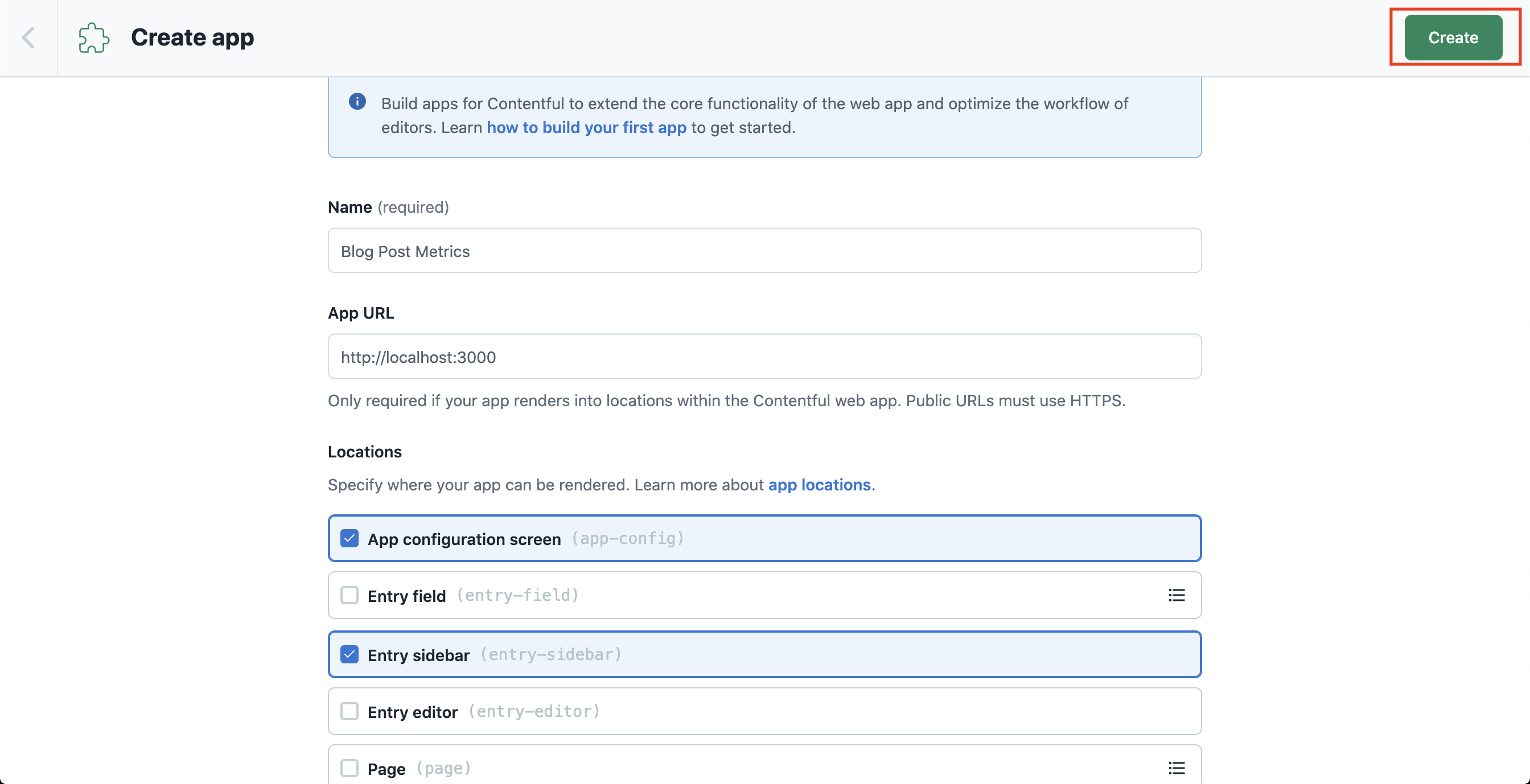Image resolution: width=1530 pixels, height=784 pixels.
Task: Click the '(entry-sidebar)' code text
Action: 550,654
